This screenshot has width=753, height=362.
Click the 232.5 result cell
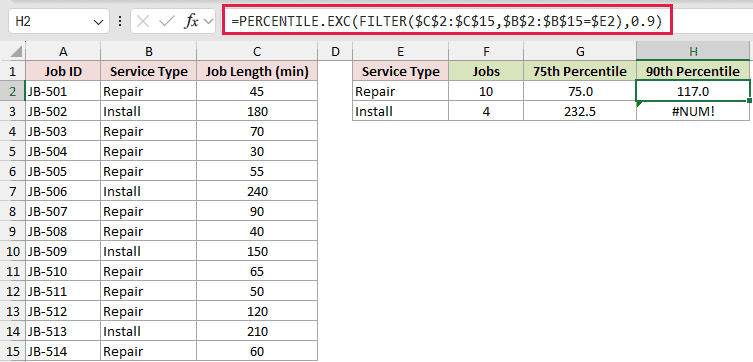point(580,111)
